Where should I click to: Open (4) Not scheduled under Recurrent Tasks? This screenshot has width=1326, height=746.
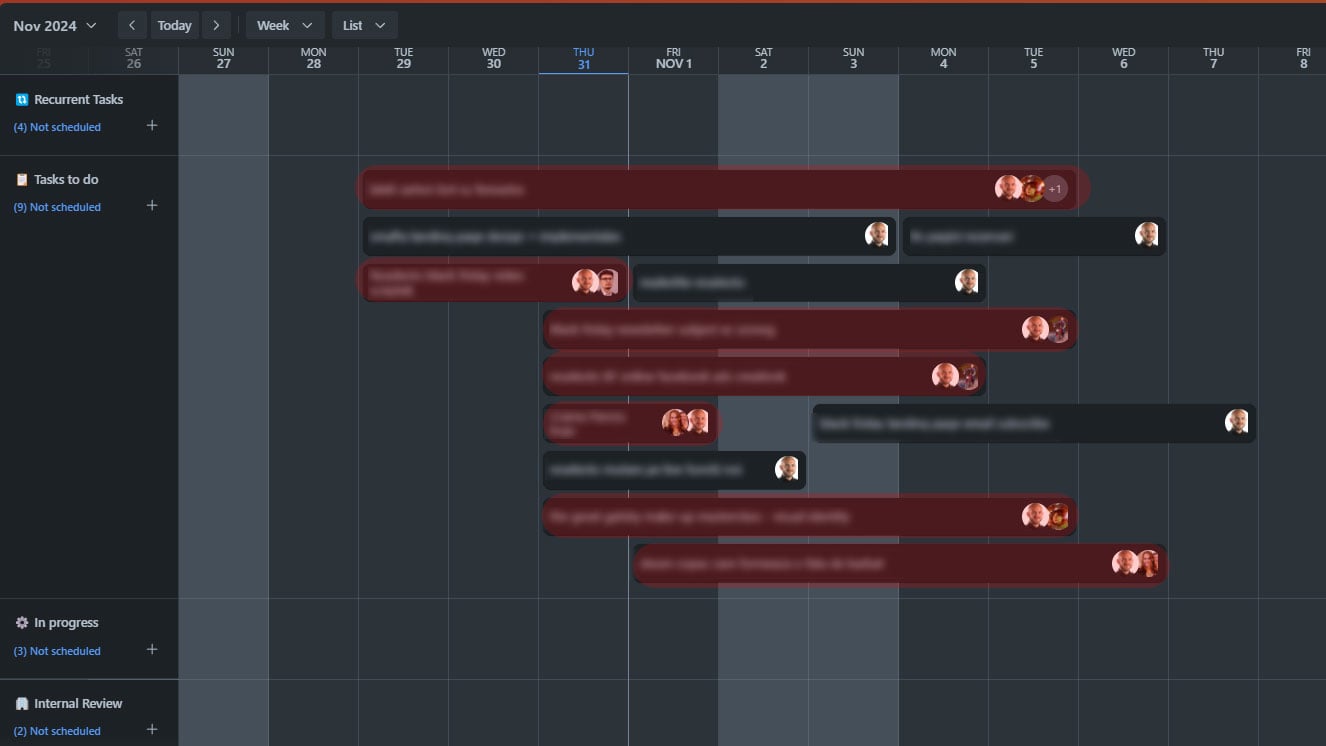57,127
